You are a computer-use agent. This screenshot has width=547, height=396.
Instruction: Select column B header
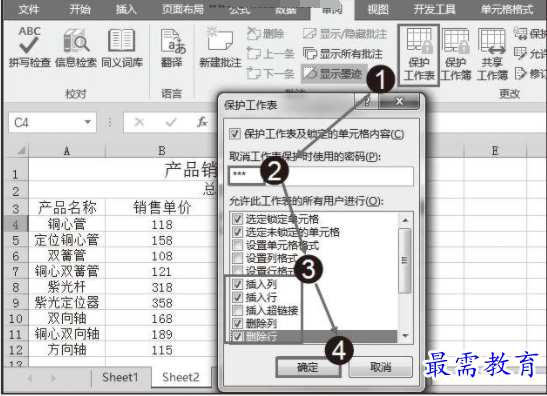(162, 150)
